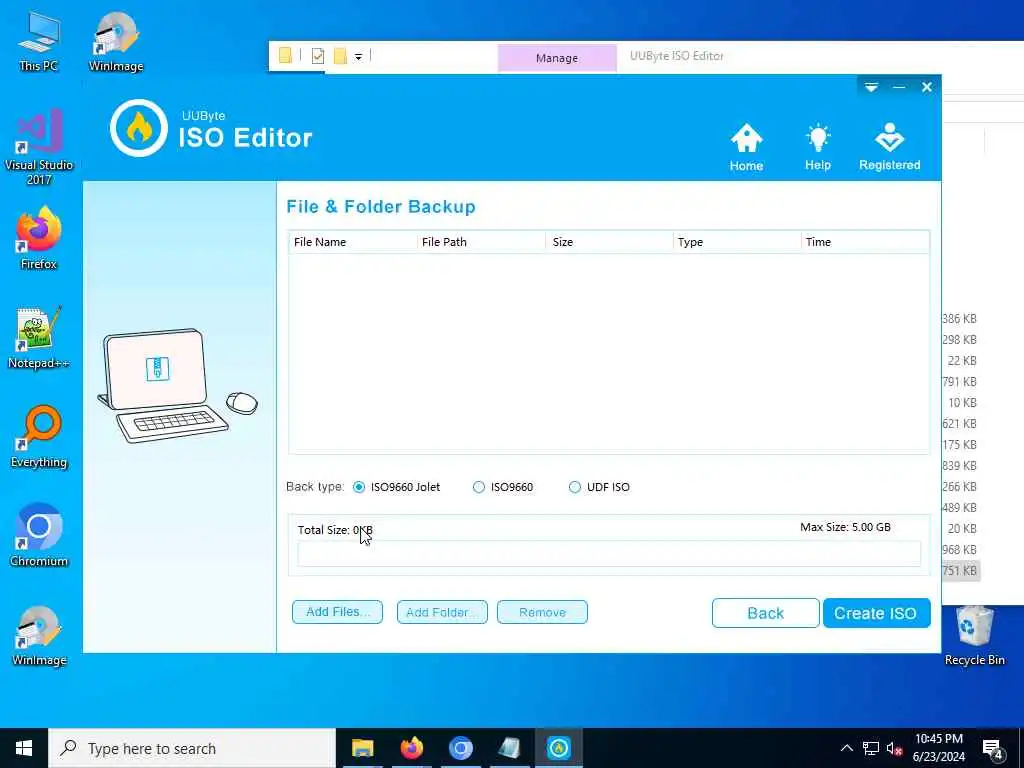Screen dimensions: 1024x768
Task: Open Manage tab in File Explorer
Action: click(557, 58)
